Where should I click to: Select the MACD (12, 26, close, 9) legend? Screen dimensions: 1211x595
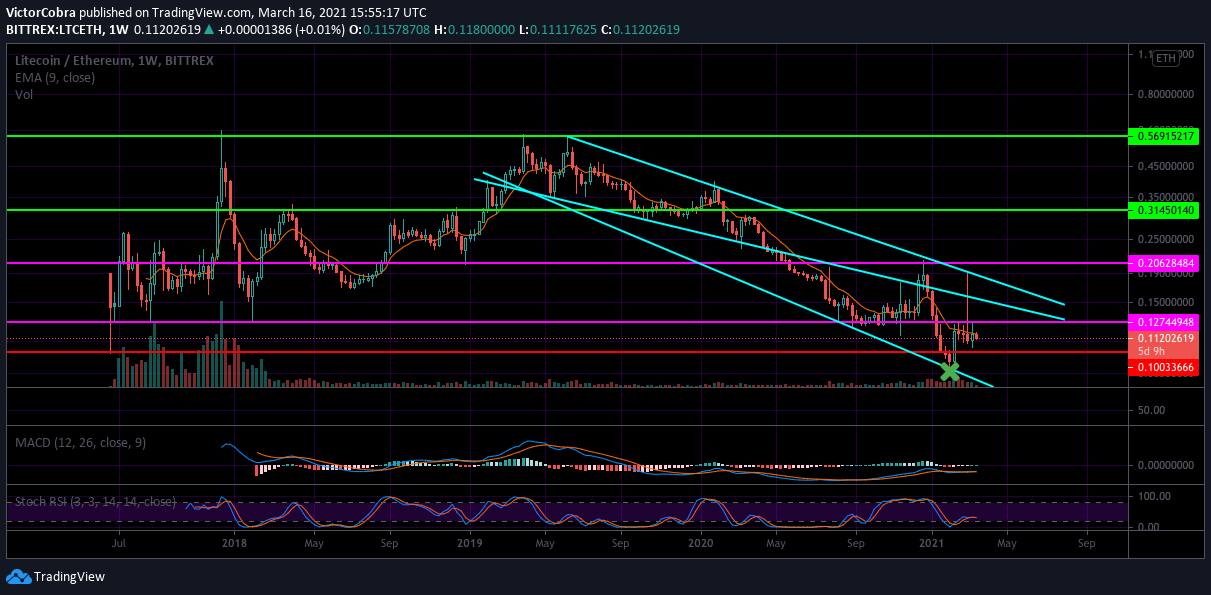(81, 441)
